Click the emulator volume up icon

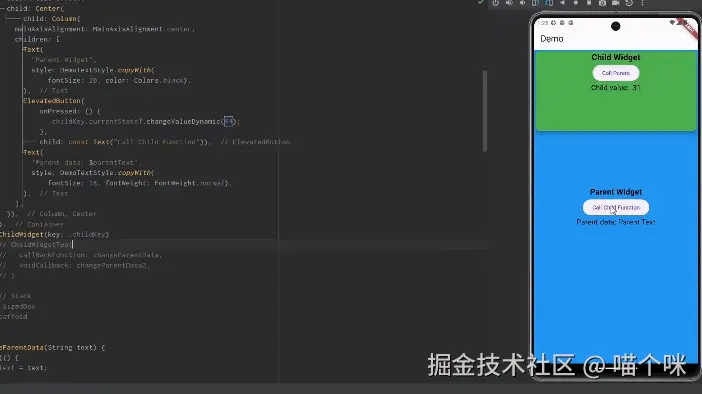509,3
